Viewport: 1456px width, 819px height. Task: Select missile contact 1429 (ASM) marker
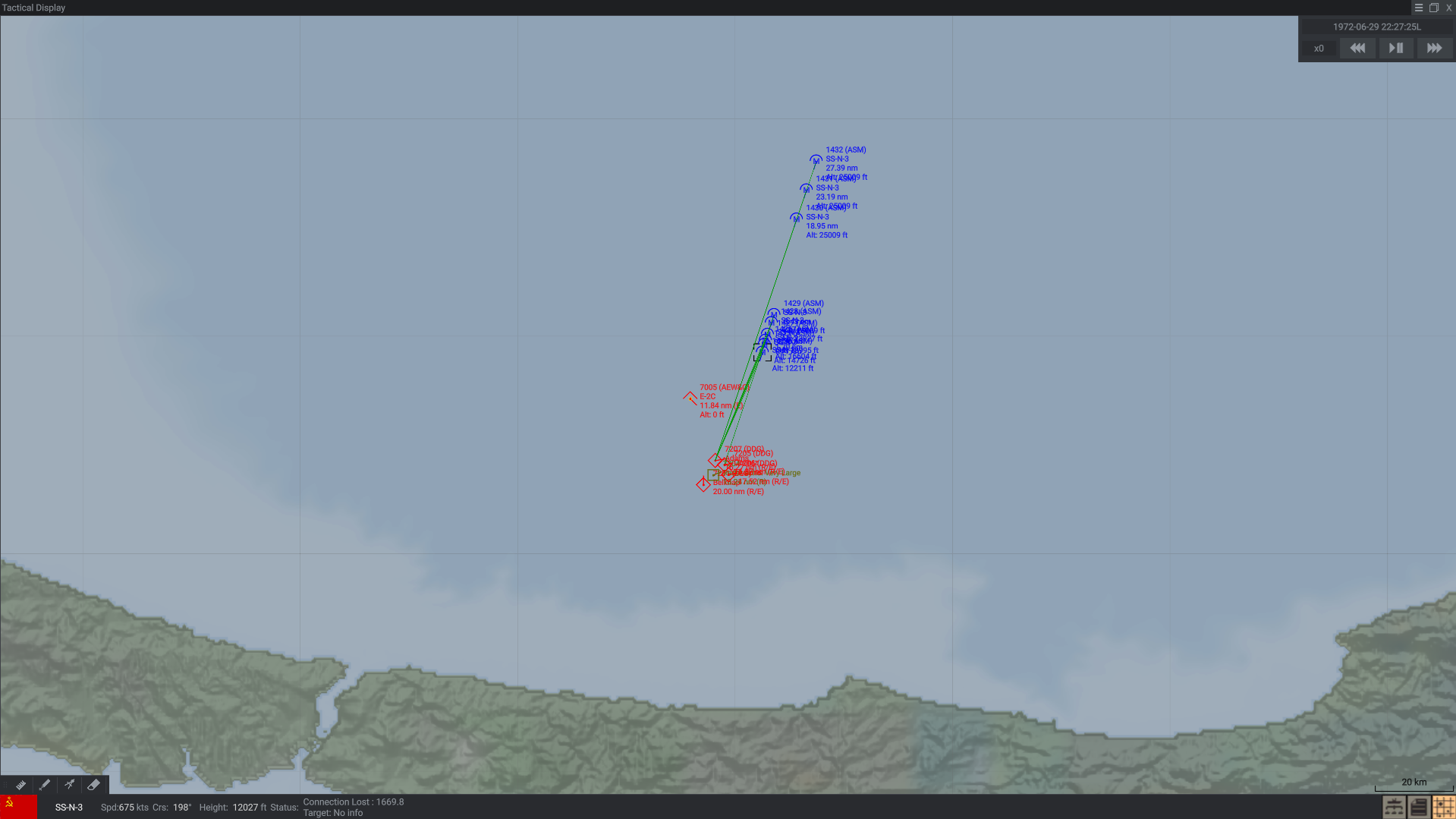coord(773,313)
